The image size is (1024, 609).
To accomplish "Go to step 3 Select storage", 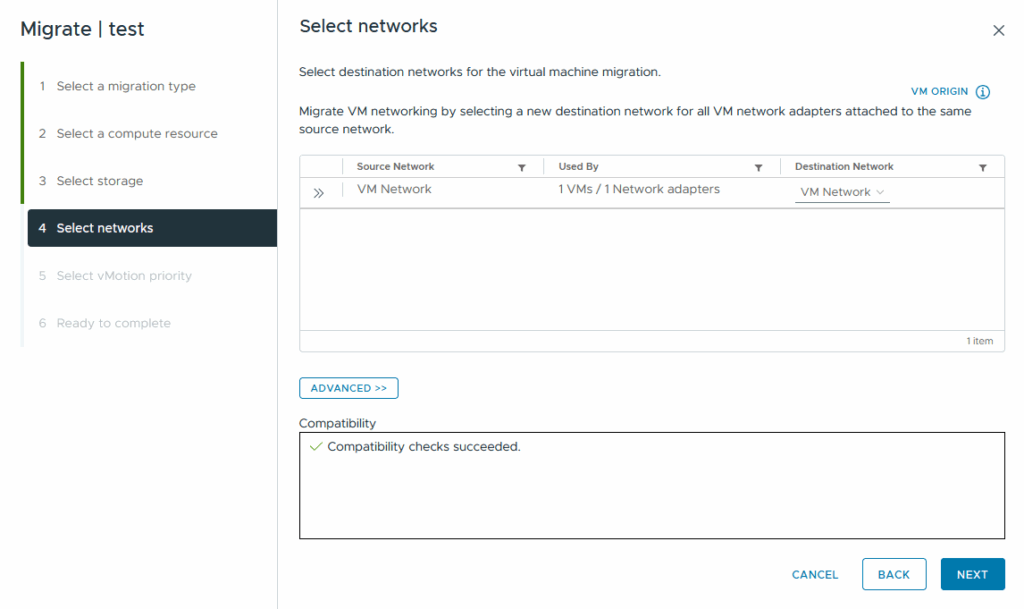I will pyautogui.click(x=91, y=181).
